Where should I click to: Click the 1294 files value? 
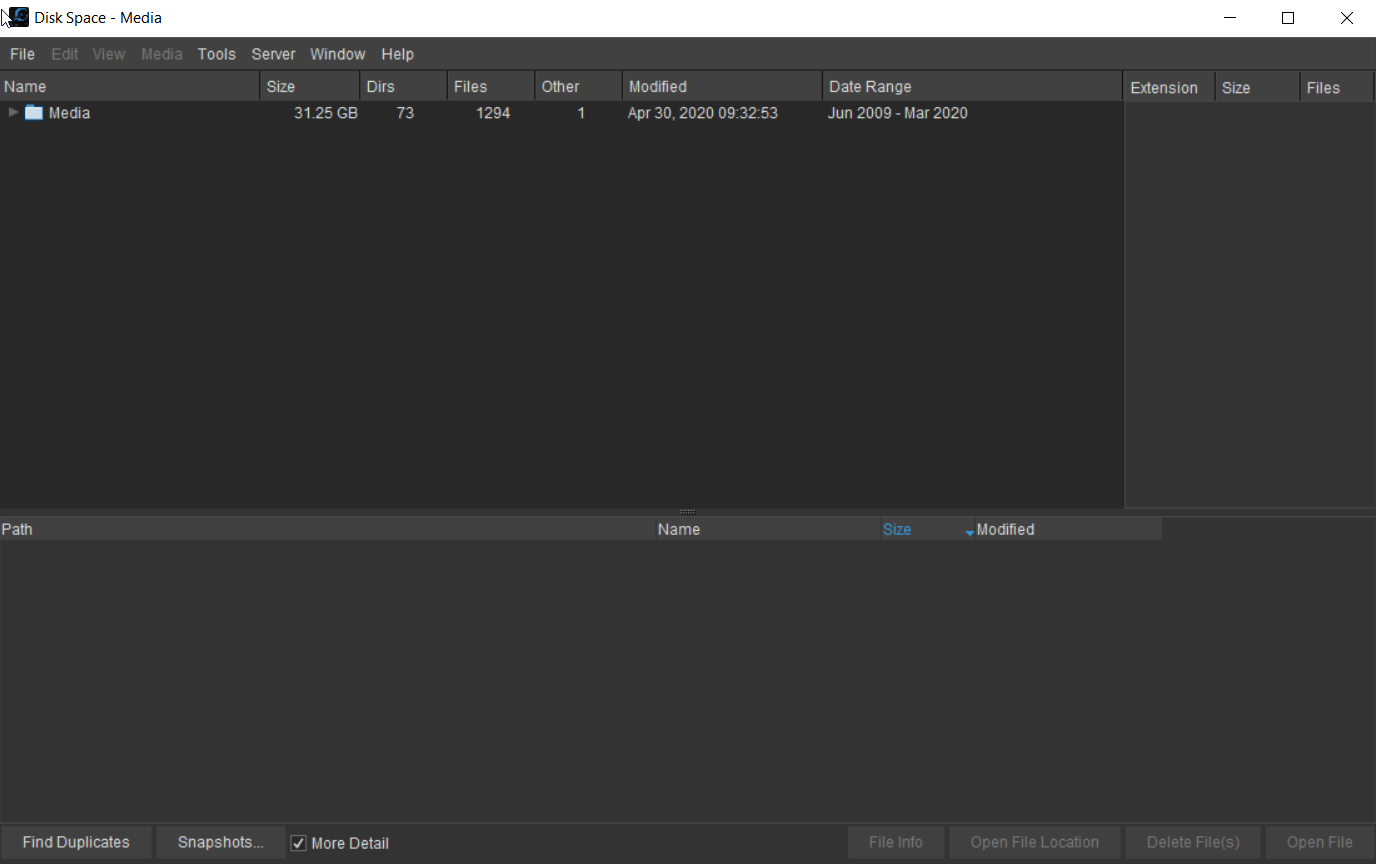coord(493,113)
